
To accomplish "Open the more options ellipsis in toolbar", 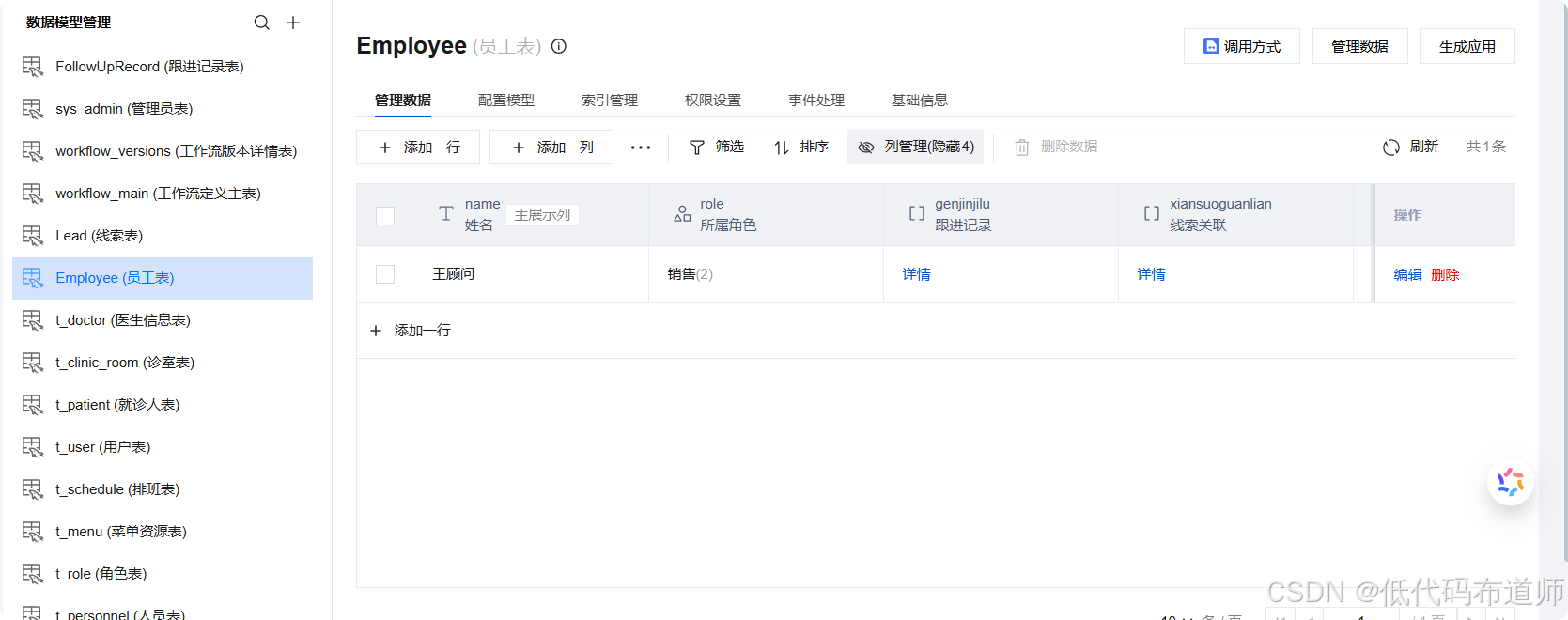I will [641, 147].
